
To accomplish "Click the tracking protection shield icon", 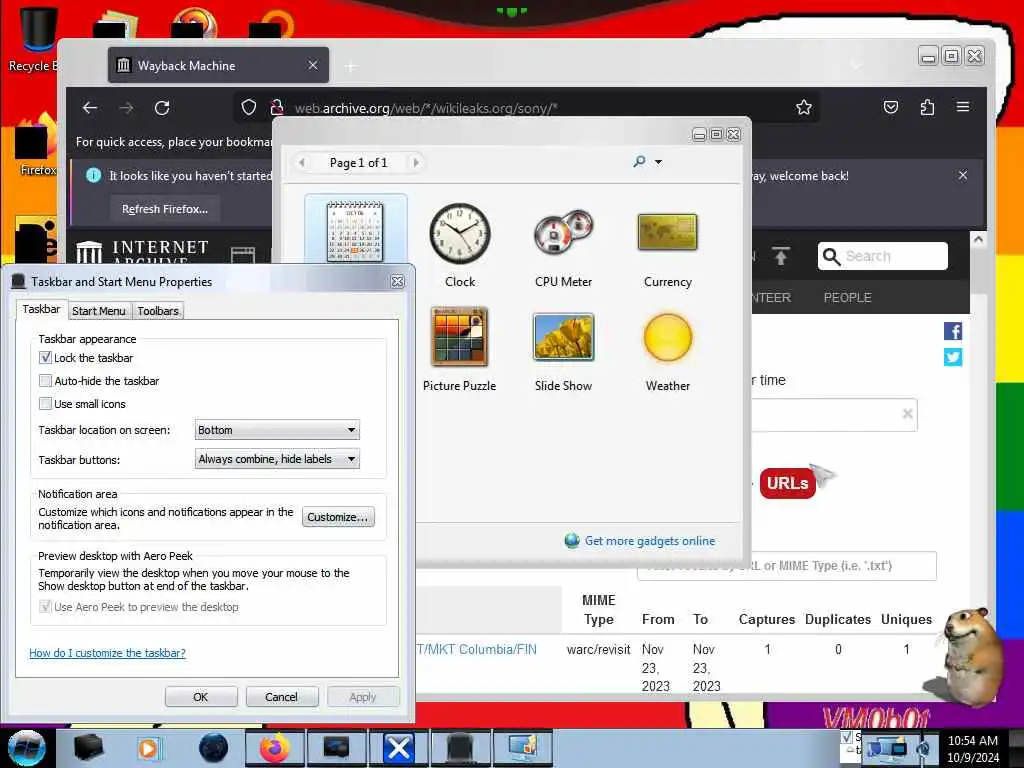I will [249, 107].
